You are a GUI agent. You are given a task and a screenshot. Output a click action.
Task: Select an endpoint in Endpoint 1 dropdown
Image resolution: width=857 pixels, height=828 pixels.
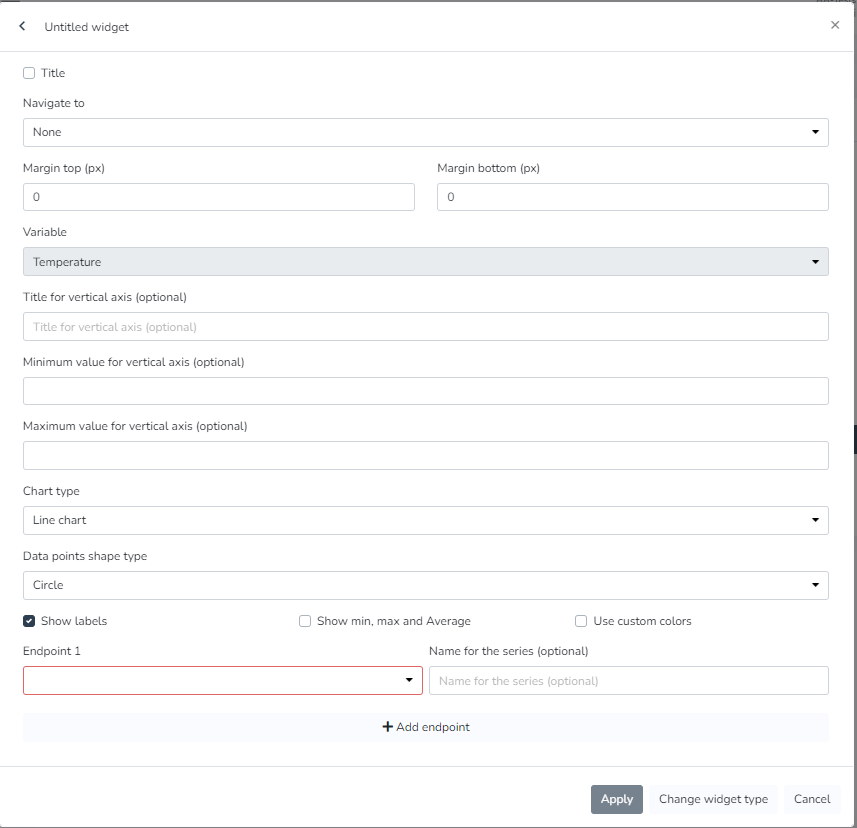[222, 680]
